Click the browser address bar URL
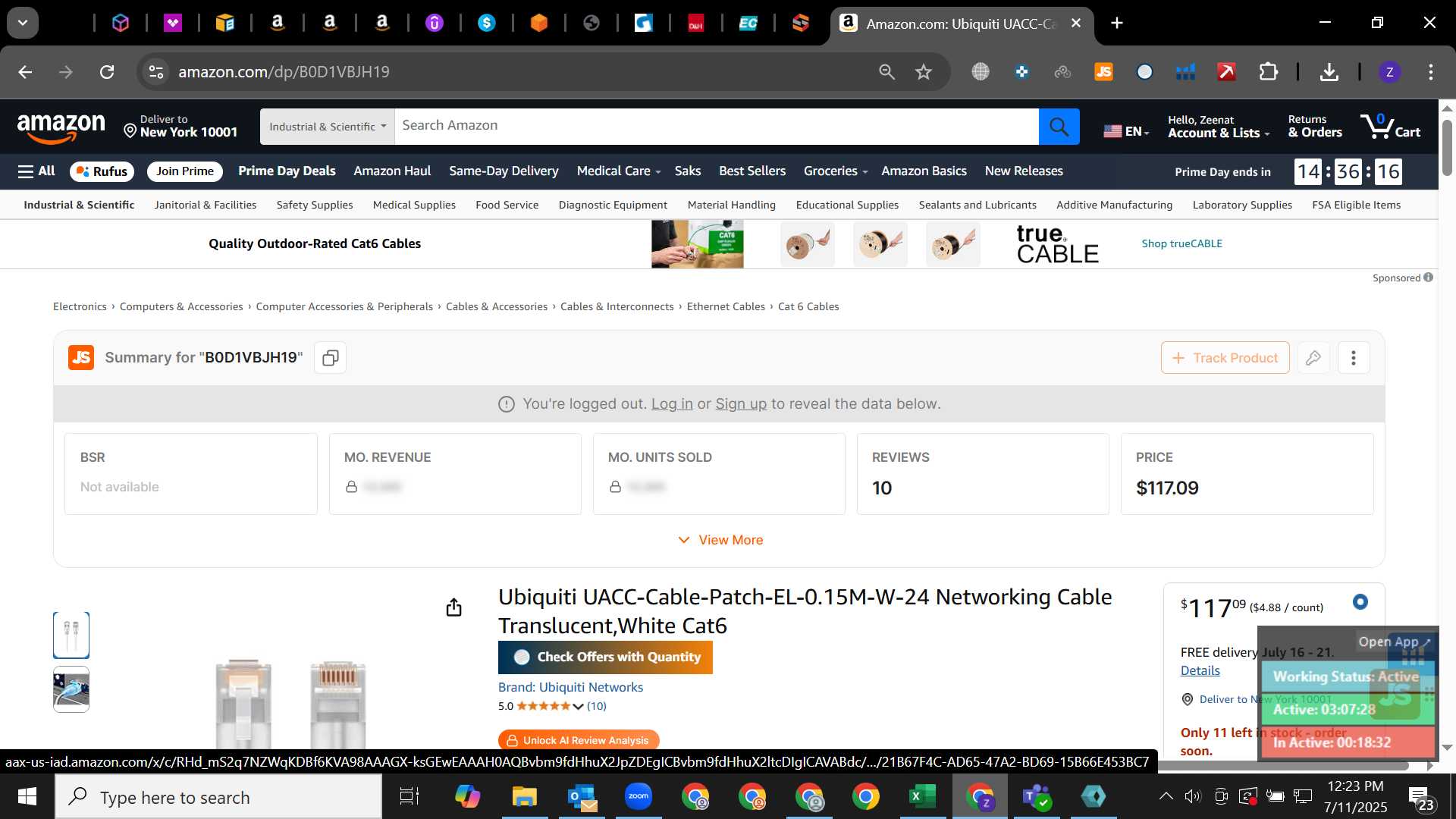 (284, 72)
